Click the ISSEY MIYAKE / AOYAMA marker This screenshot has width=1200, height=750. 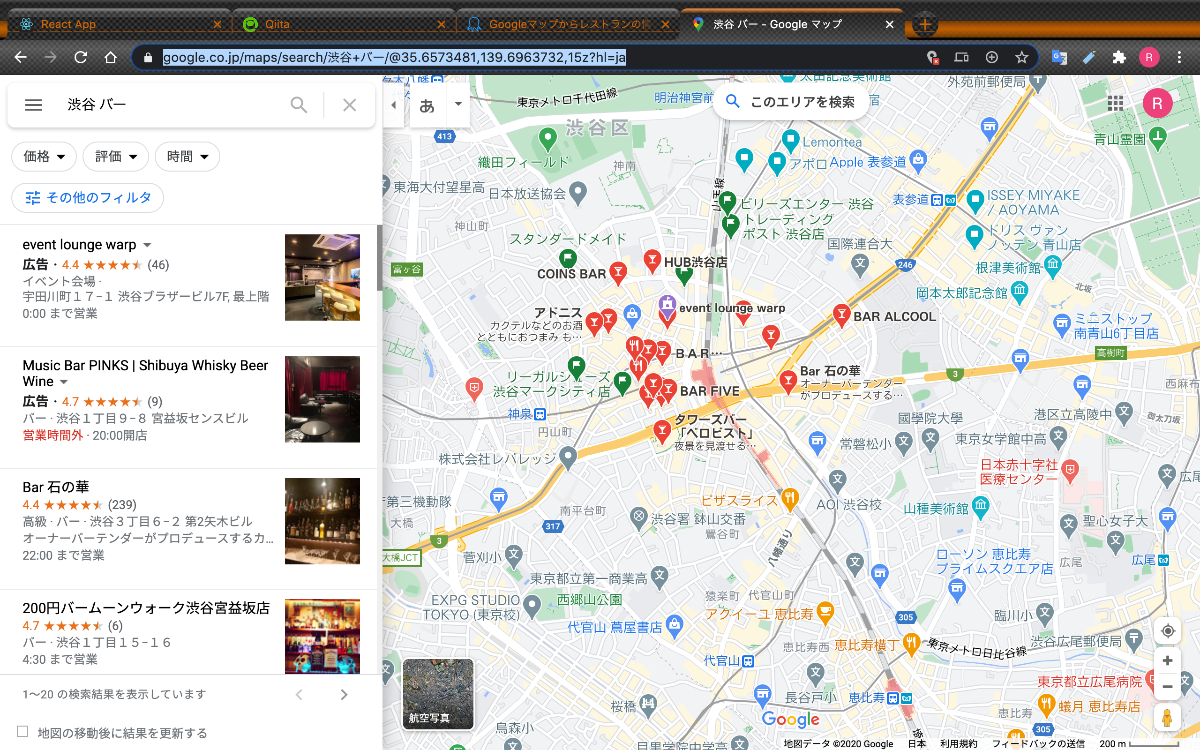[x=975, y=201]
